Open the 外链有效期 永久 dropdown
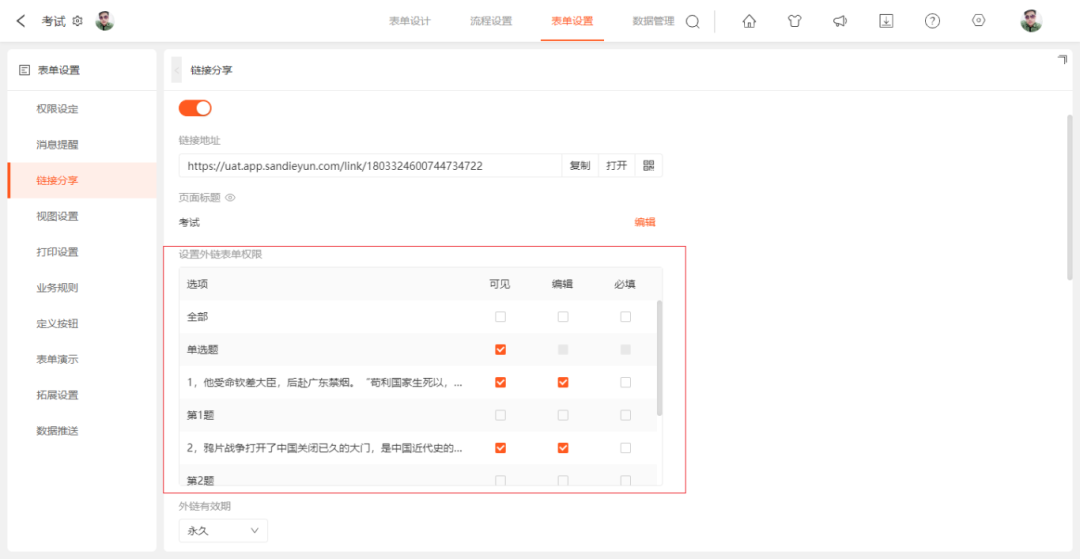This screenshot has width=1080, height=559. [x=223, y=530]
